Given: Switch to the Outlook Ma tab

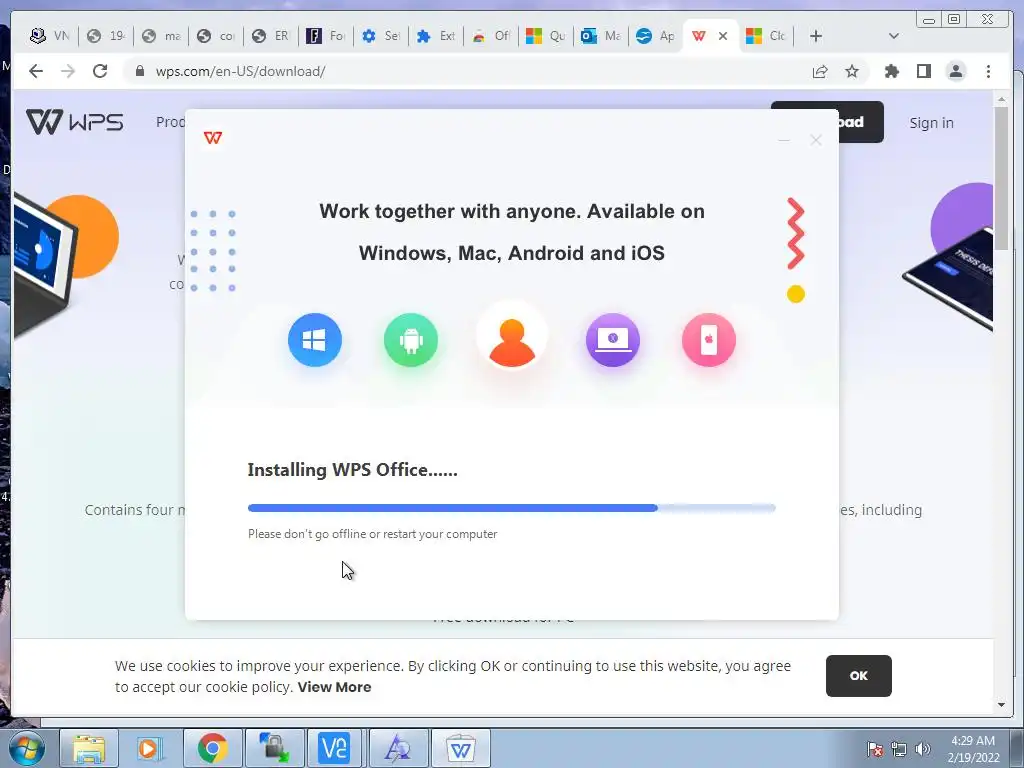Looking at the screenshot, I should [x=601, y=36].
